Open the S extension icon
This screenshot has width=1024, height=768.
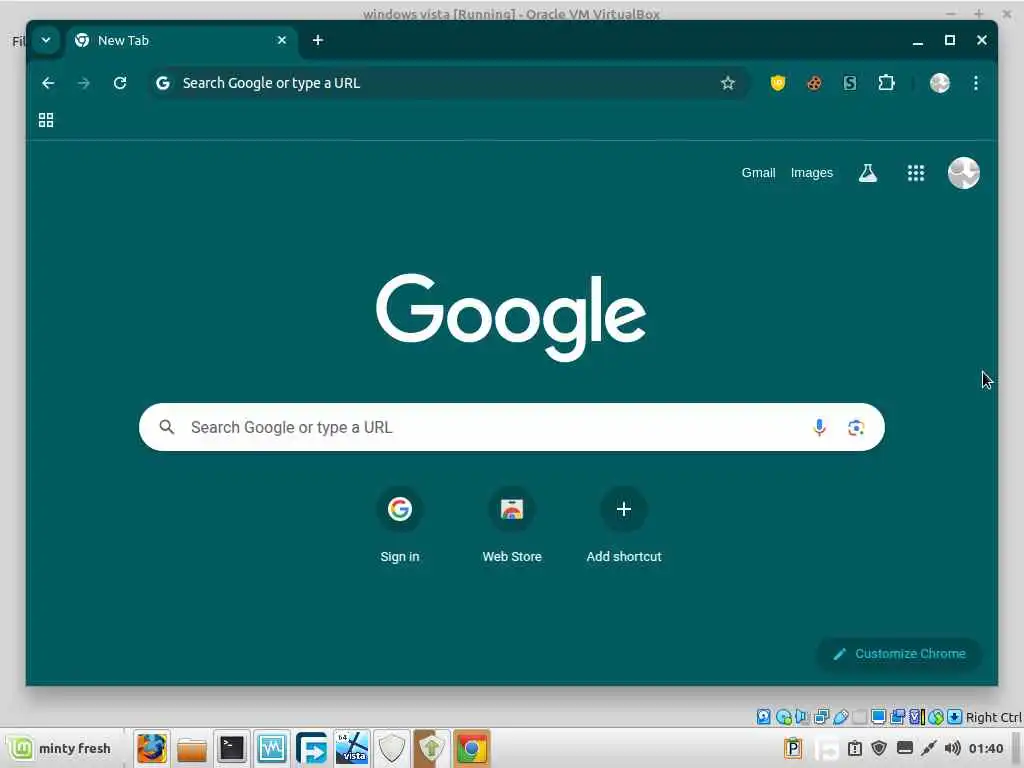(850, 83)
